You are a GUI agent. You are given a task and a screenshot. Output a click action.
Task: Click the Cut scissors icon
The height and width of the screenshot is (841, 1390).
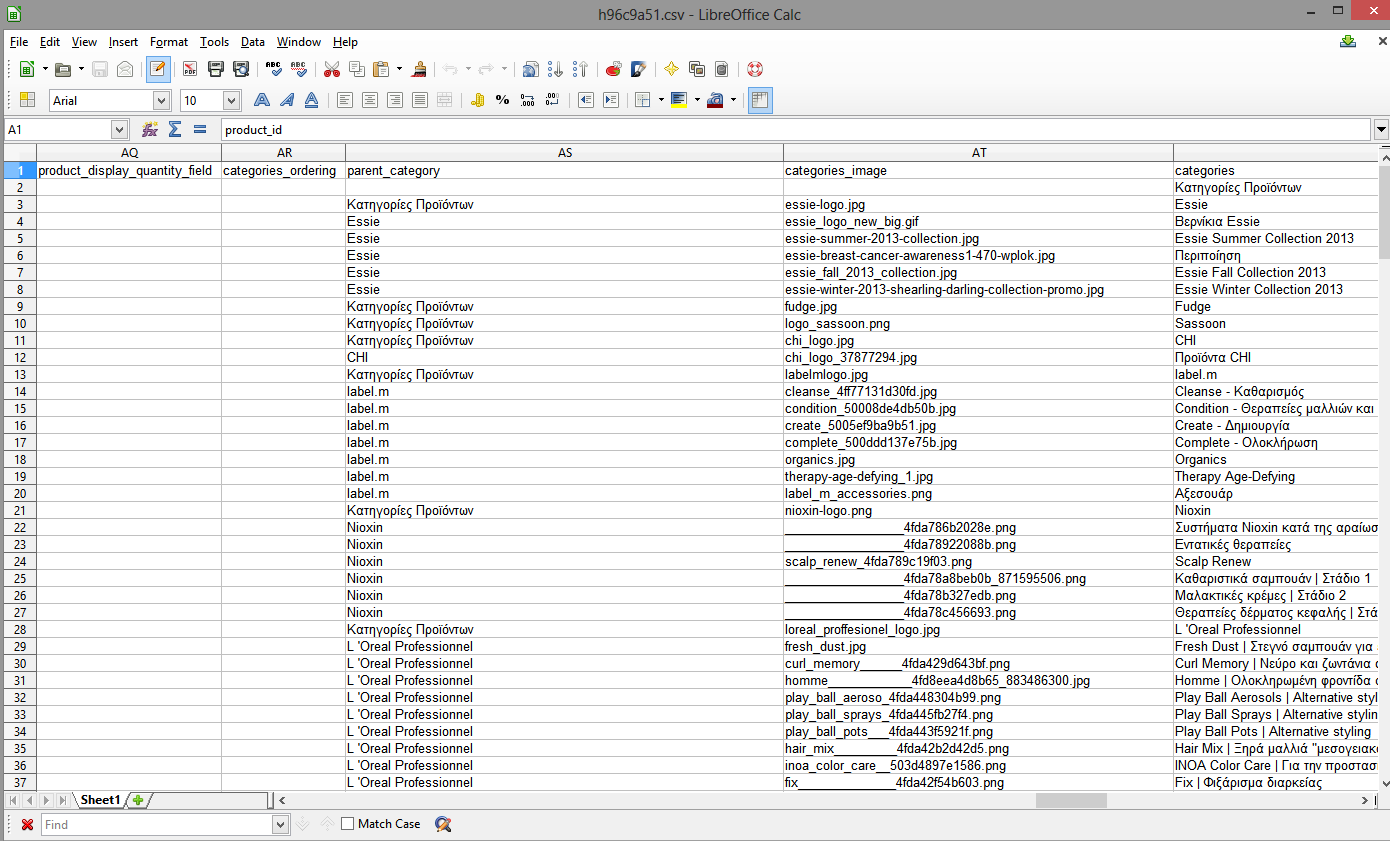coord(331,69)
